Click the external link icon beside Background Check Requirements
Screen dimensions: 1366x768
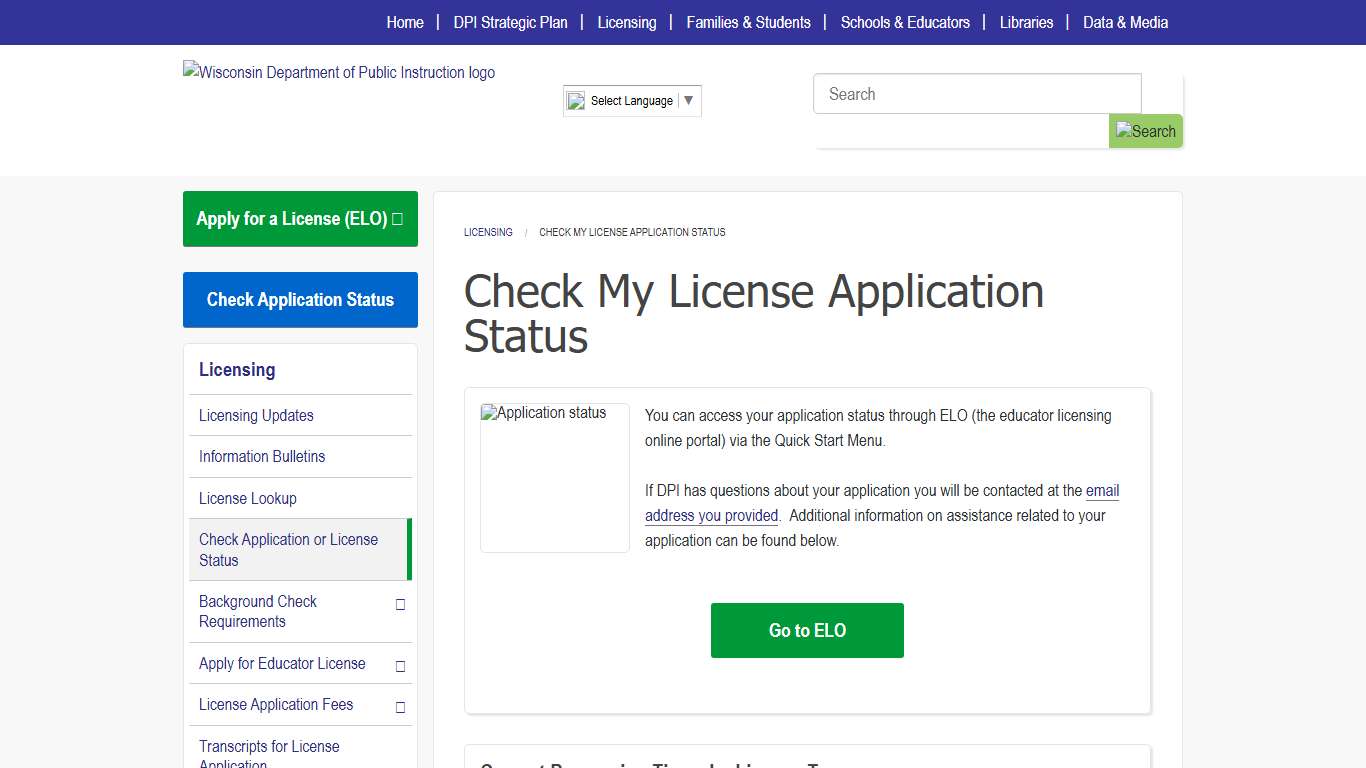click(x=399, y=604)
